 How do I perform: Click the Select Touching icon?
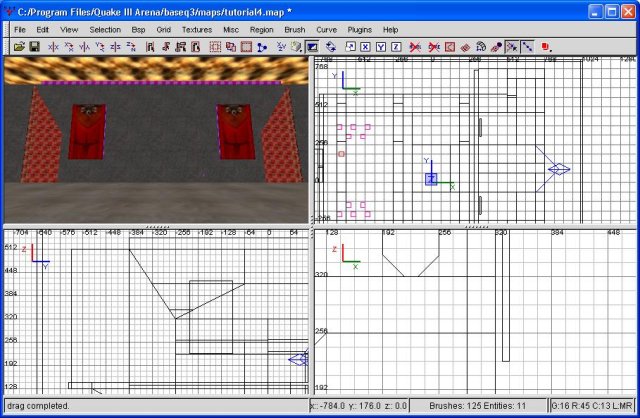165,47
